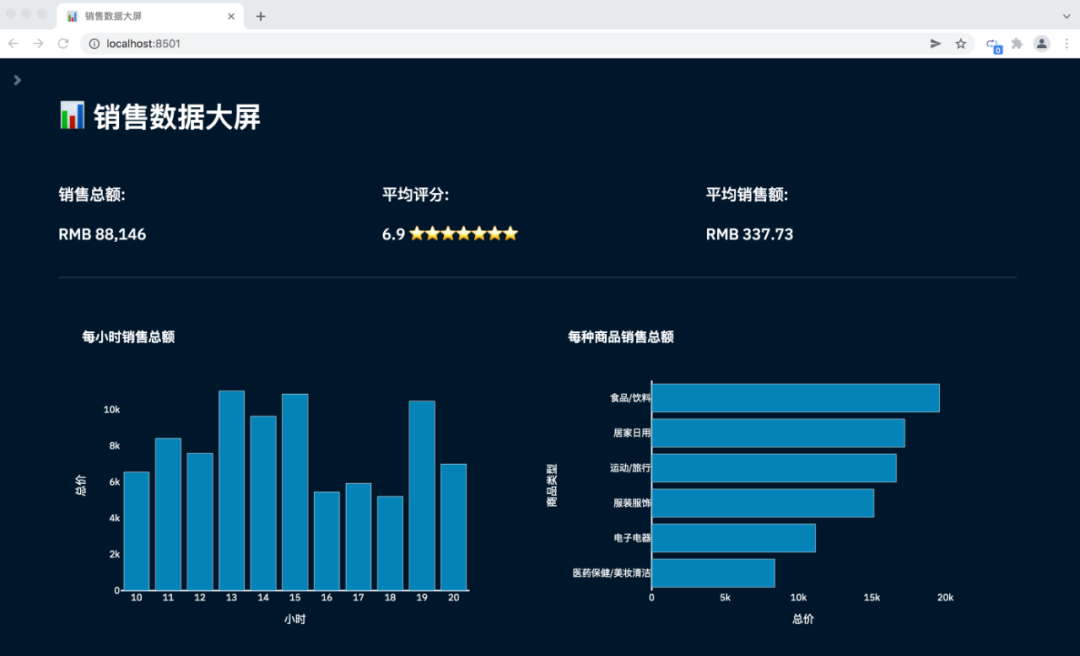Click the 每小时销售总额 chart title
The width and height of the screenshot is (1080, 656).
point(128,337)
